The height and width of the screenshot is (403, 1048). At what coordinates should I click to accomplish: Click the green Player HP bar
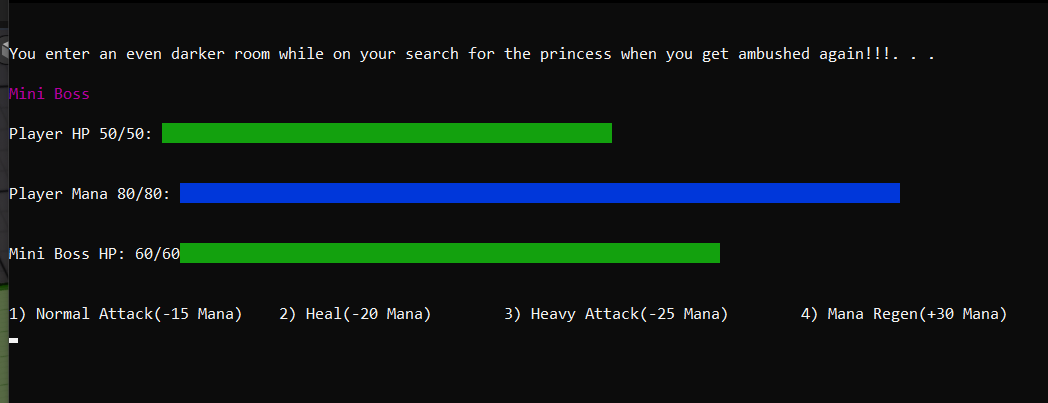pyautogui.click(x=387, y=133)
